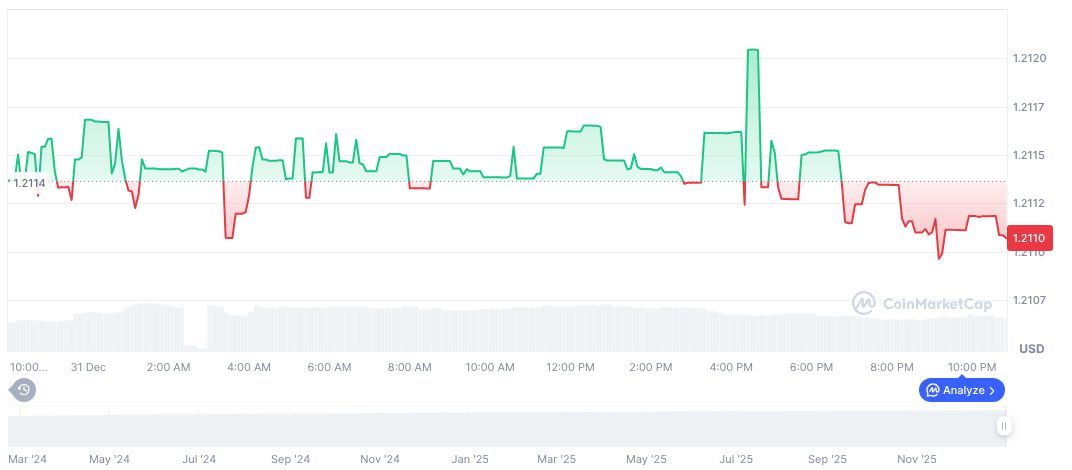Screen dimensions: 1072x470
Task: Click the USD currency label
Action: coord(1031,349)
